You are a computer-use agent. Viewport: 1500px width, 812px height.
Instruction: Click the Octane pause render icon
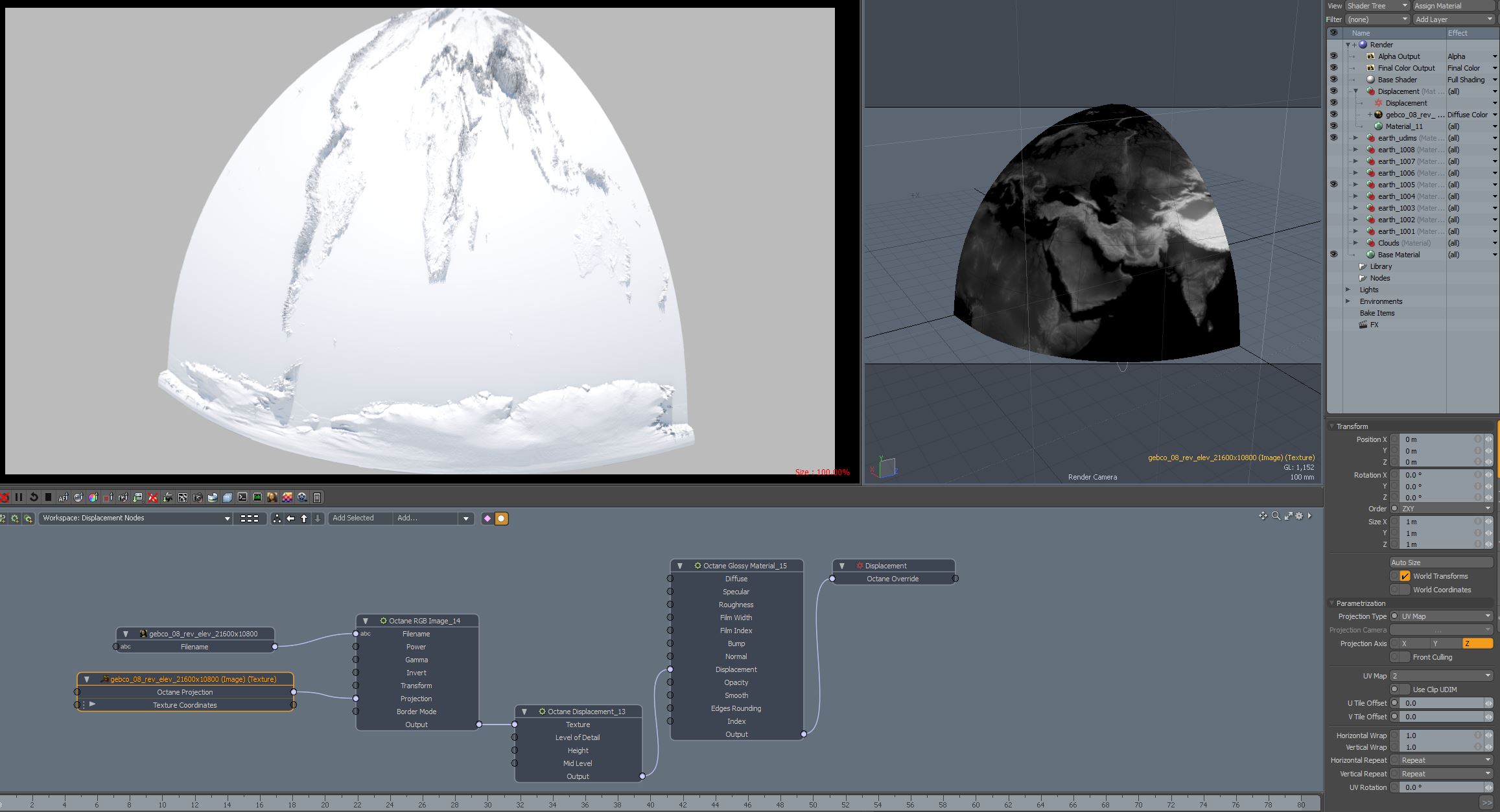tap(19, 498)
